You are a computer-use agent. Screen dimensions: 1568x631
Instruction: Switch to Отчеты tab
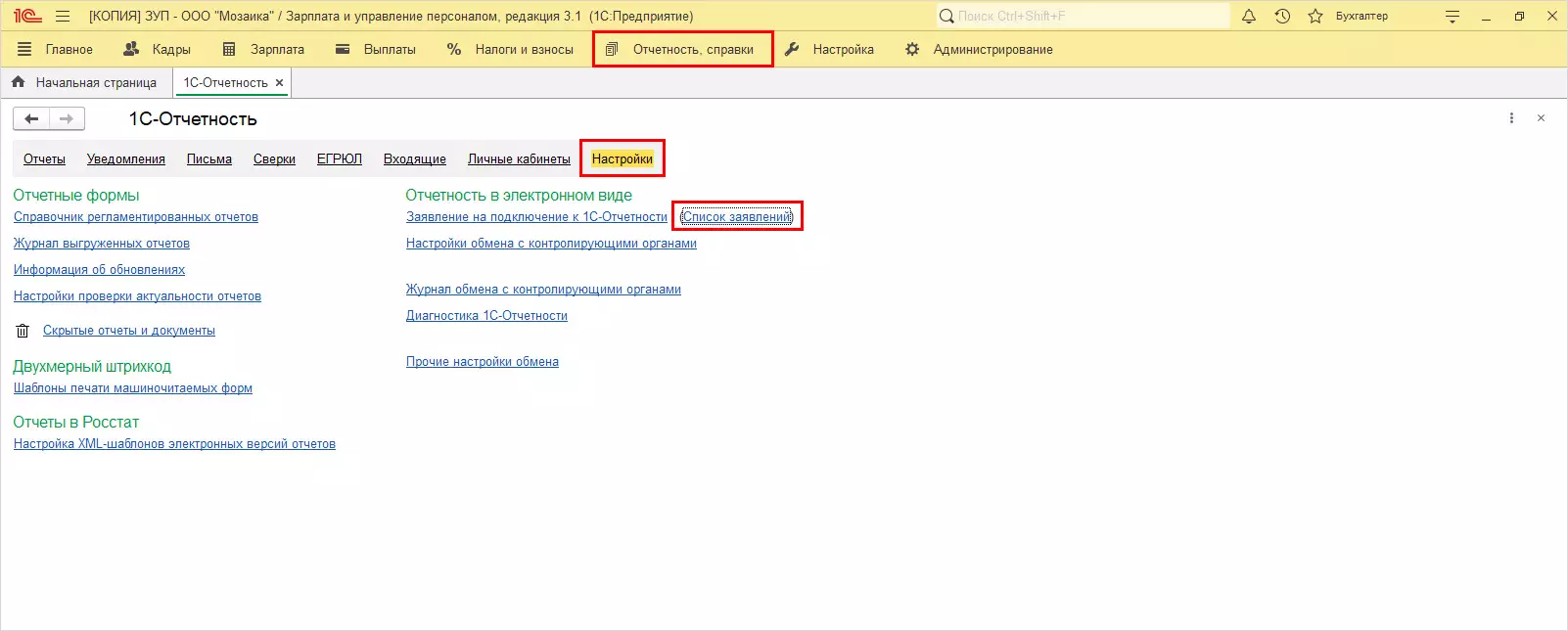(44, 159)
